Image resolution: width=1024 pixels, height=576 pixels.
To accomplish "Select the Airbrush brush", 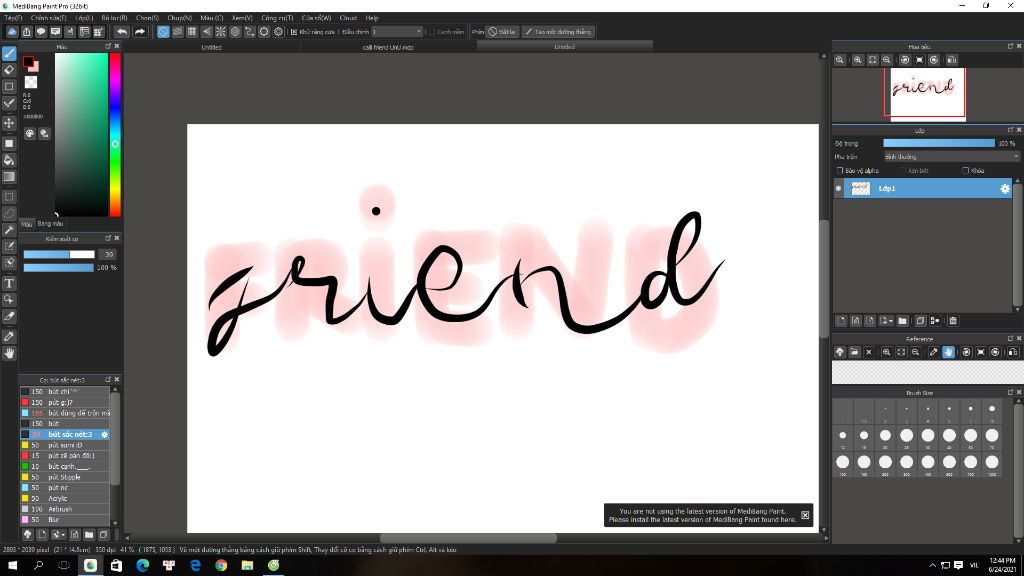I will pos(64,509).
